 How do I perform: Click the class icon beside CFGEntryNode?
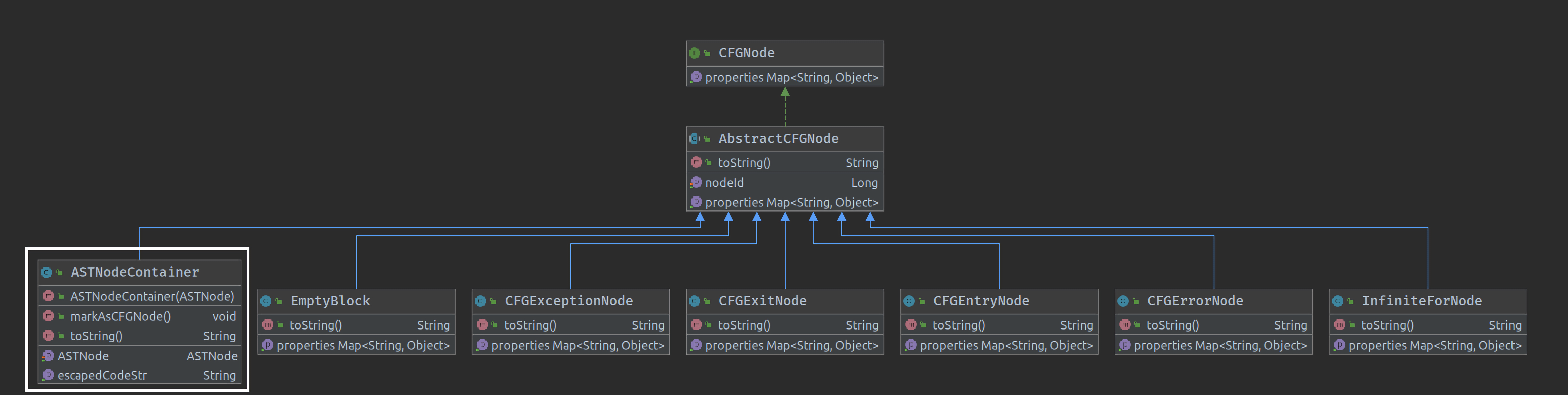tap(909, 301)
